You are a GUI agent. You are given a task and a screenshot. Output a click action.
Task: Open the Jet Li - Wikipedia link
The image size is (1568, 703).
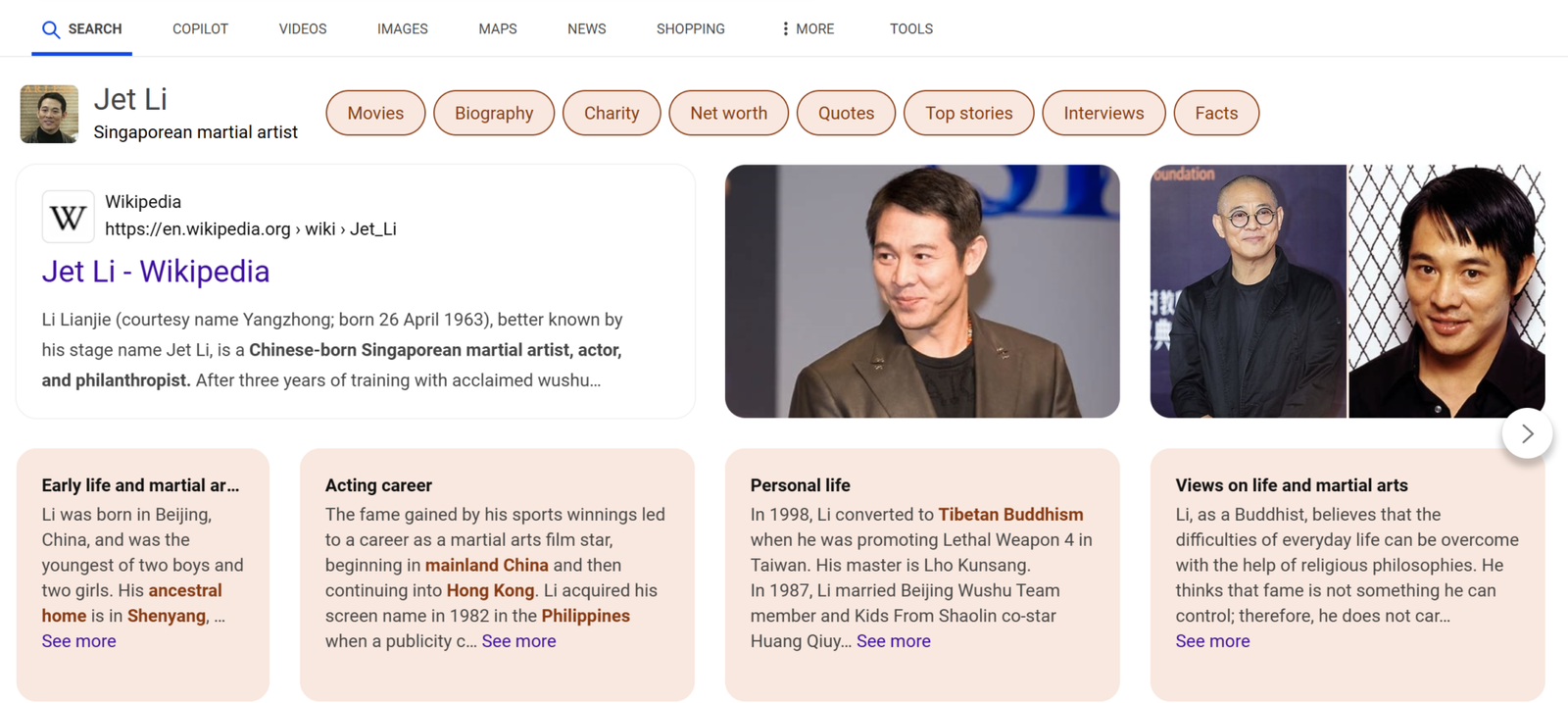tap(155, 272)
